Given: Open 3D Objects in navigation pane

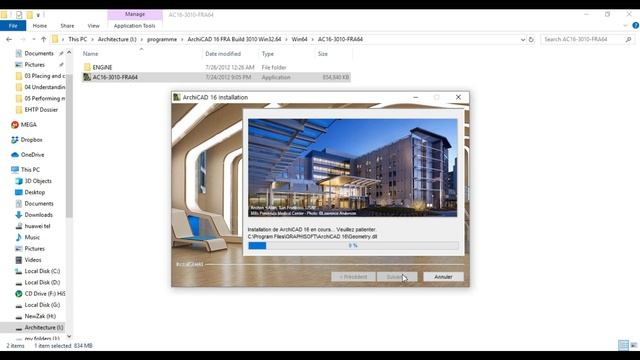Looking at the screenshot, I should [38, 181].
